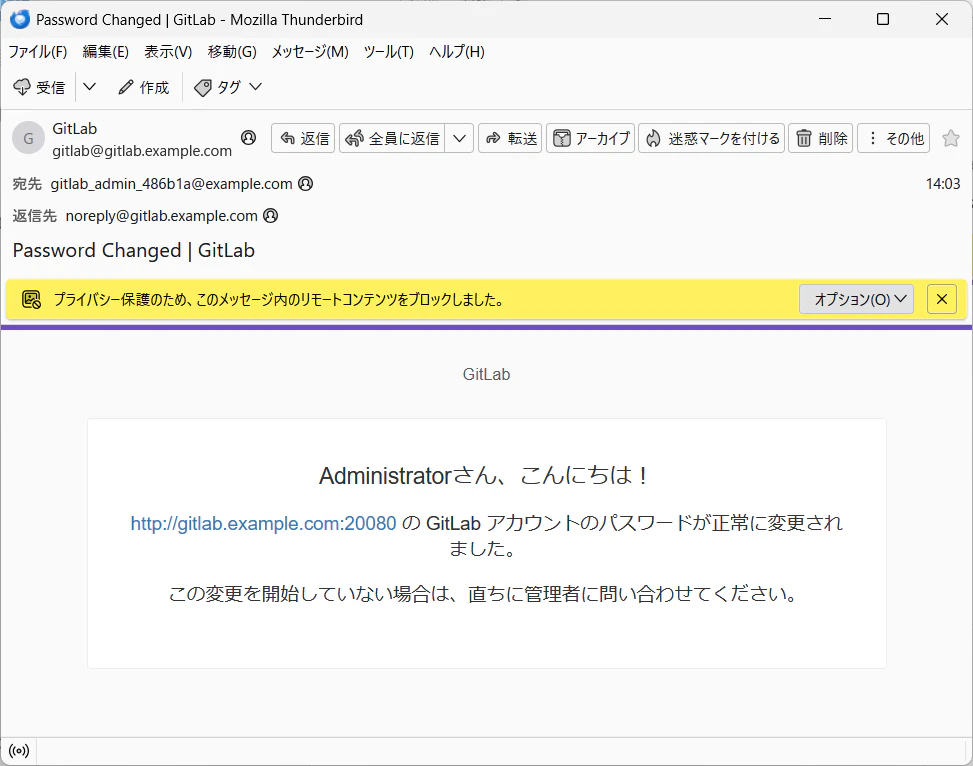Click the sender address gitlab@gitlab.example.com

(x=142, y=151)
